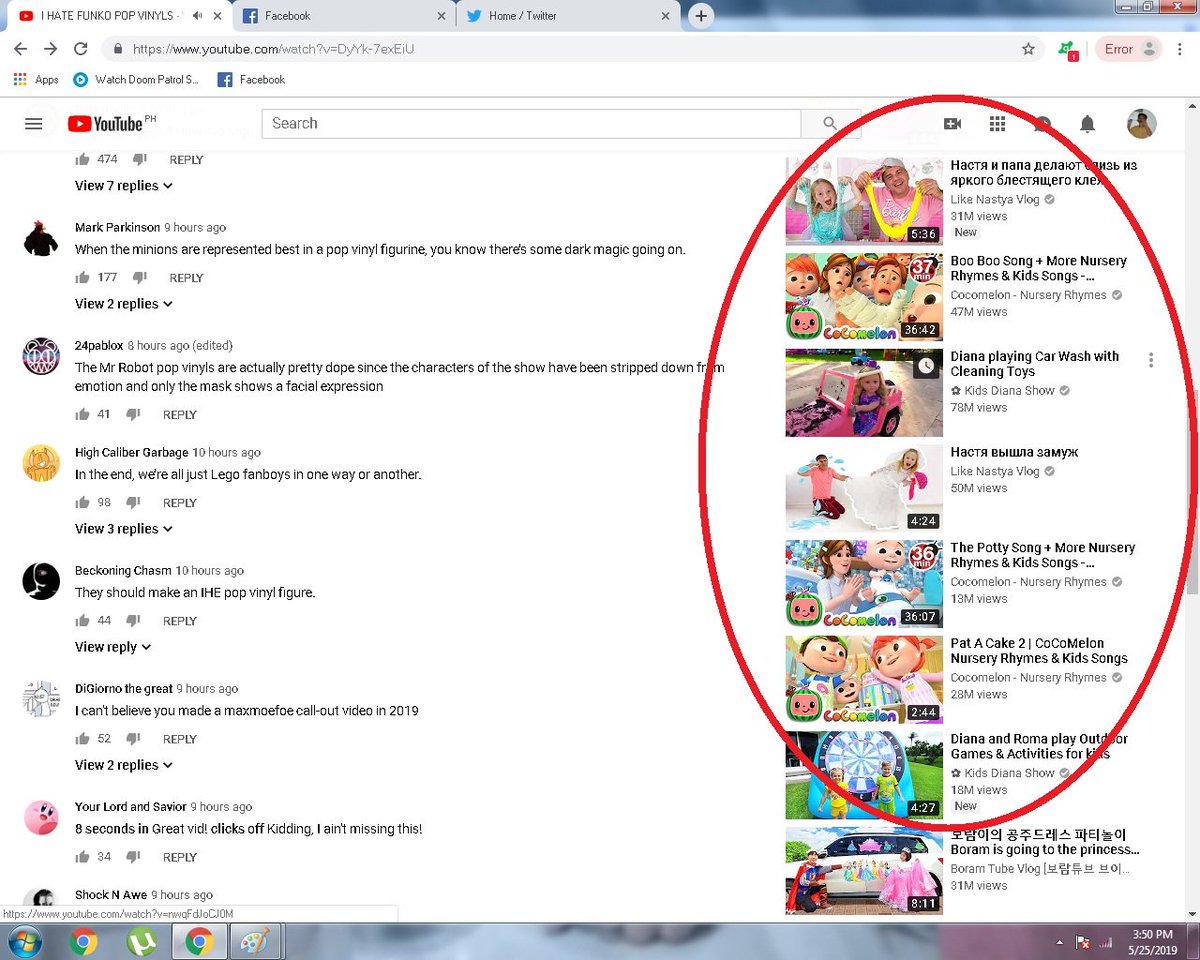Dislike Mark Parkinson's comment
Screen dimensions: 1200x960
tap(140, 277)
